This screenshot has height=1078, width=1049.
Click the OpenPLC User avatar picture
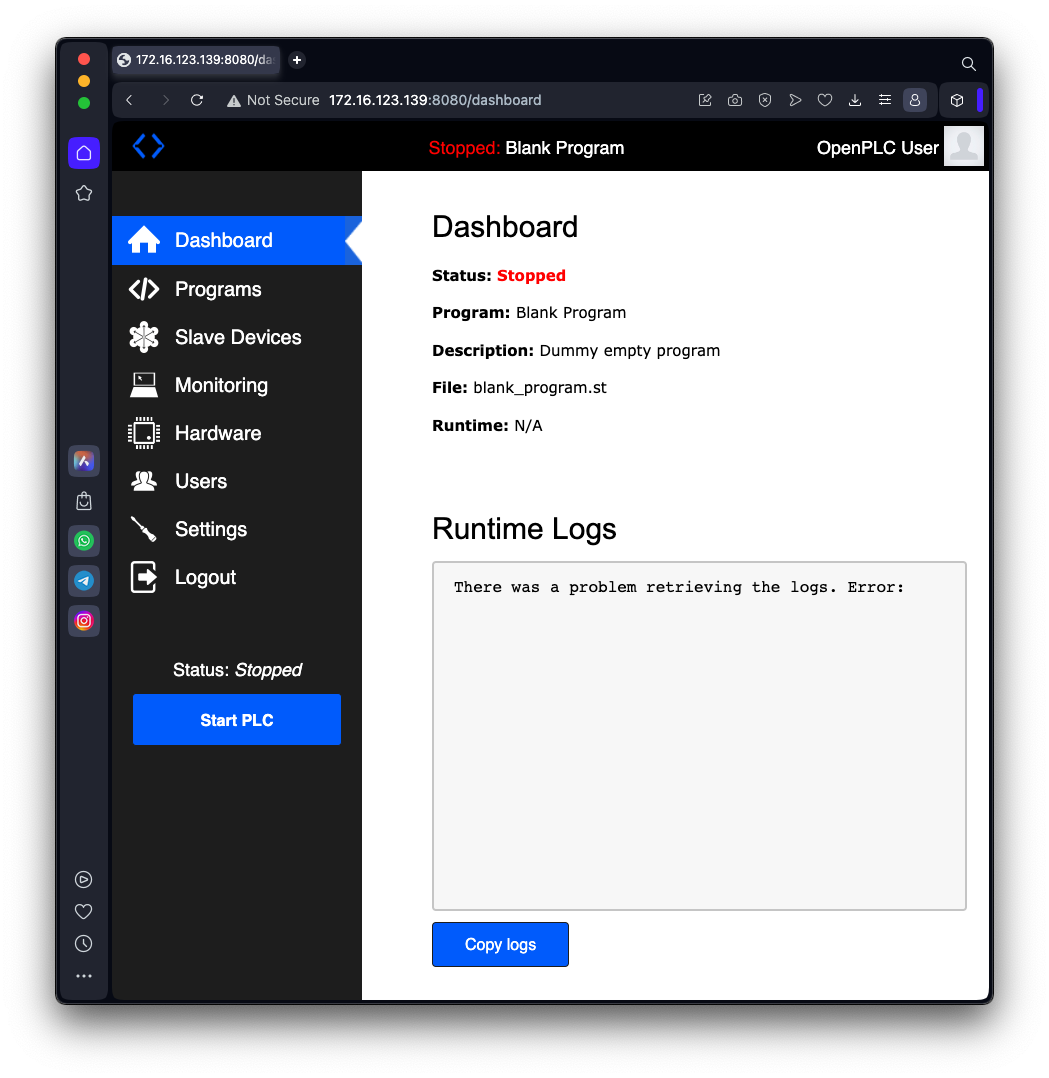(x=964, y=146)
